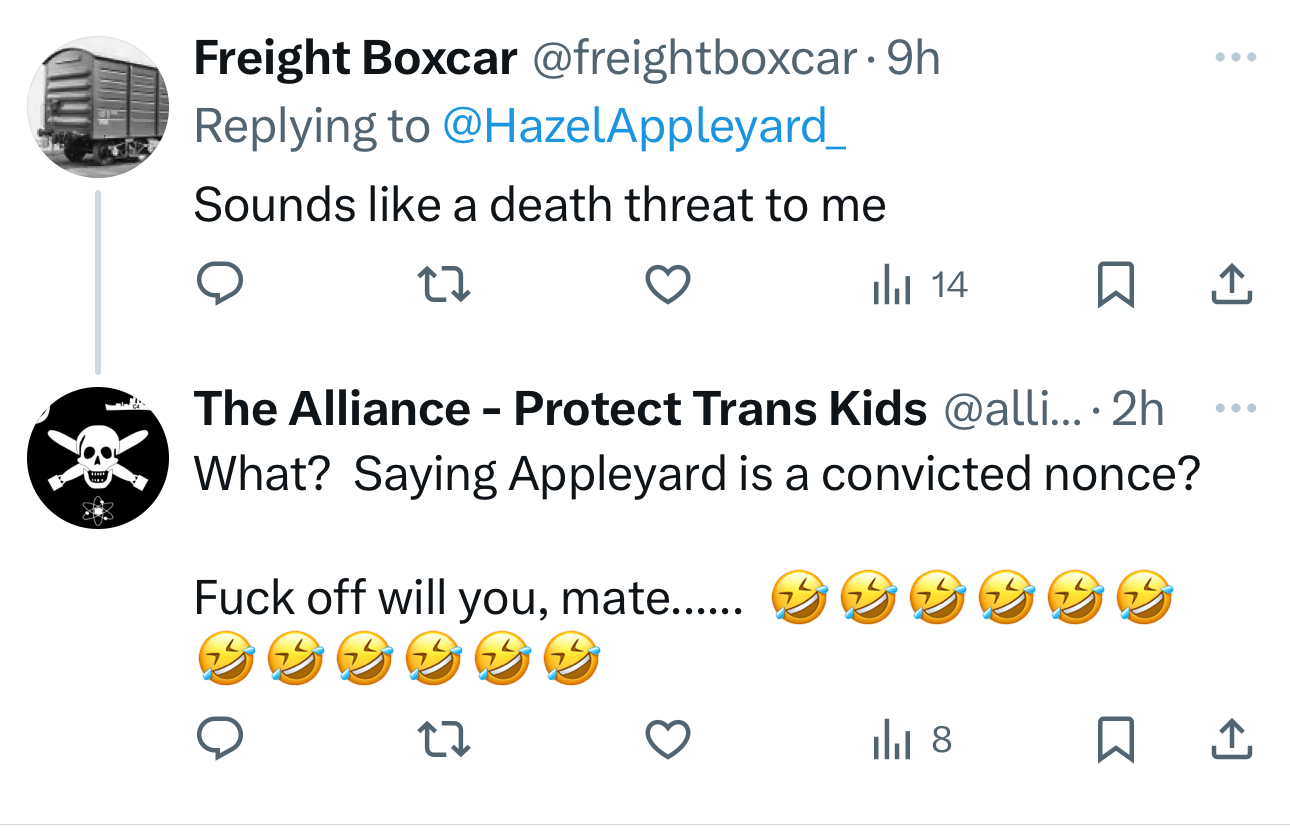This screenshot has width=1290, height=833.
Task: Retweet Freight Boxcar's post
Action: point(442,286)
